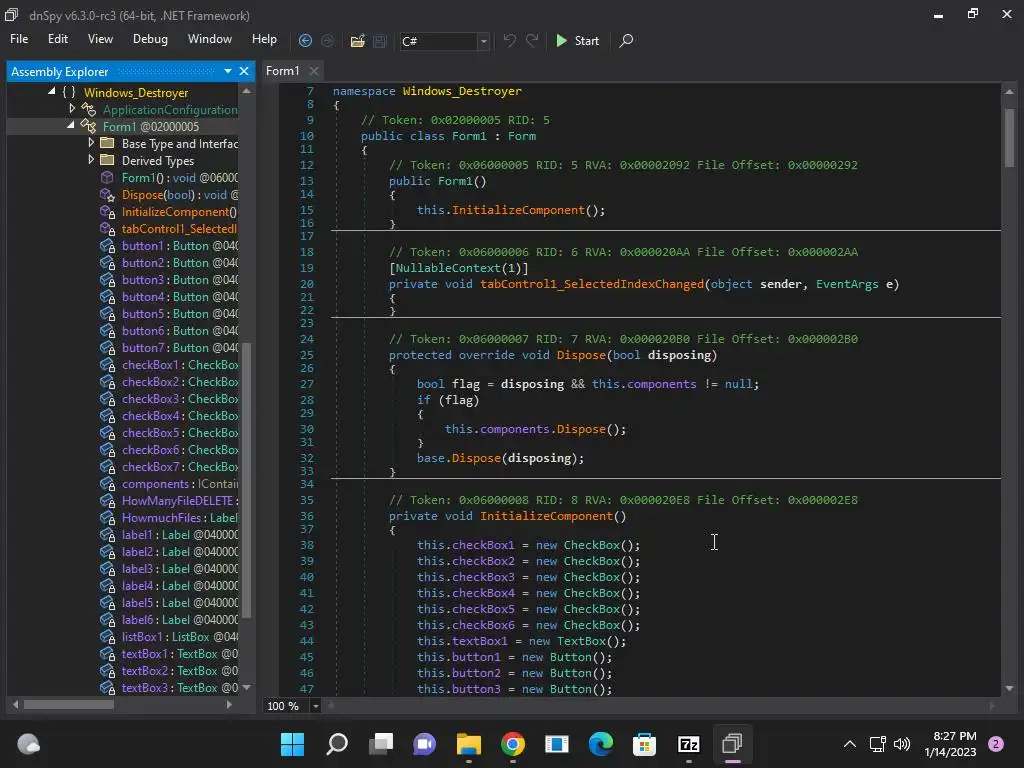Viewport: 1024px width, 768px height.
Task: Open the Search magnifier in toolbar
Action: (626, 40)
